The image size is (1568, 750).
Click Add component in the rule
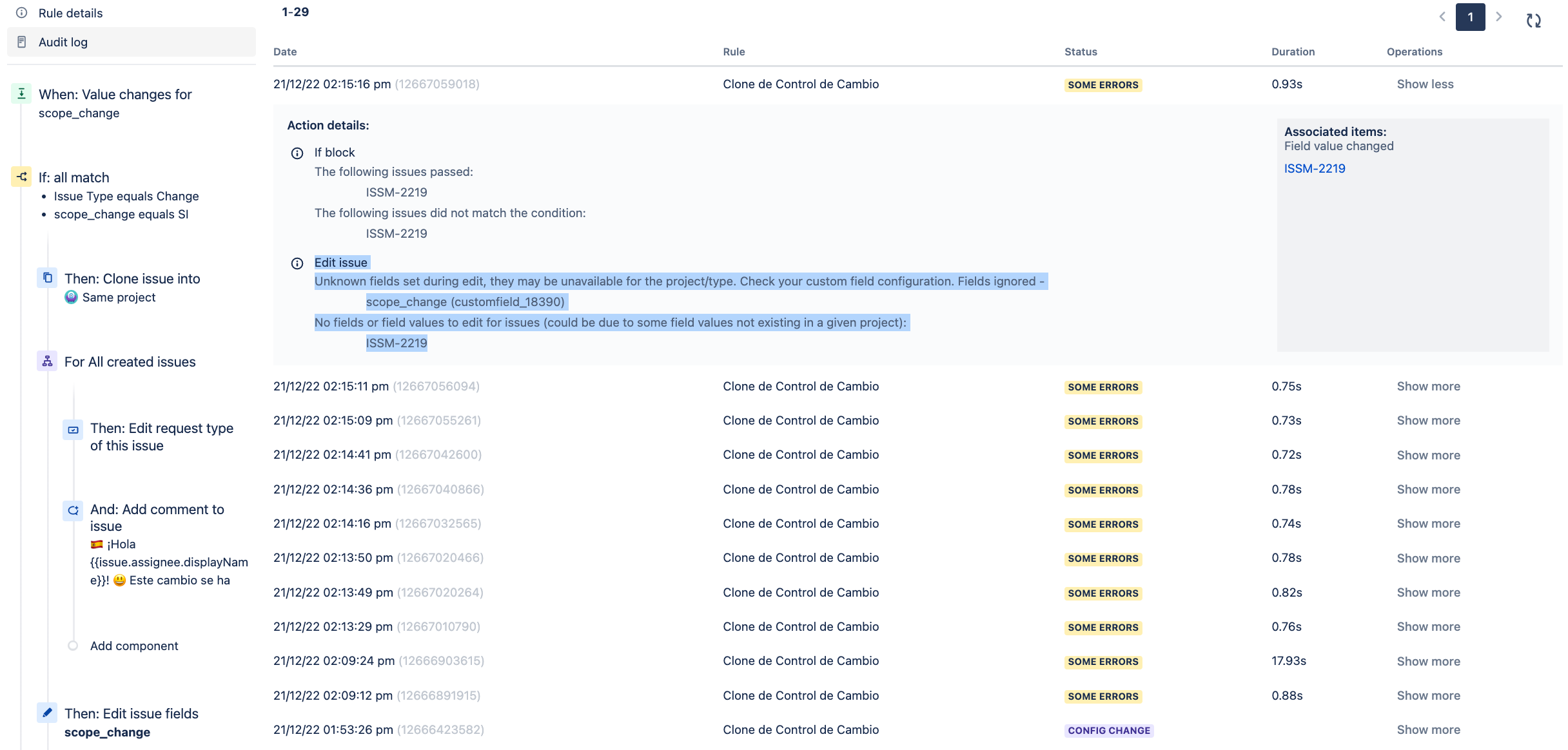[134, 646]
